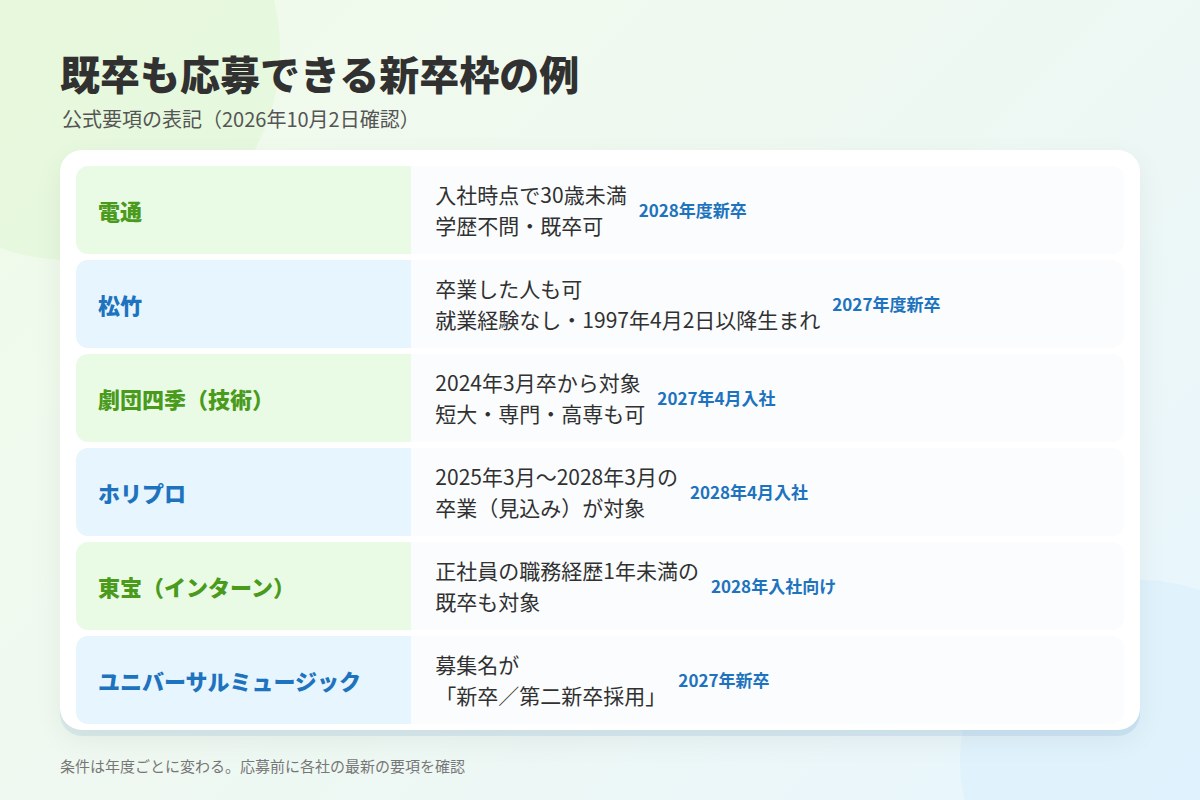Select the text 入社時点で30歳未満
This screenshot has width=1200, height=800.
point(531,196)
